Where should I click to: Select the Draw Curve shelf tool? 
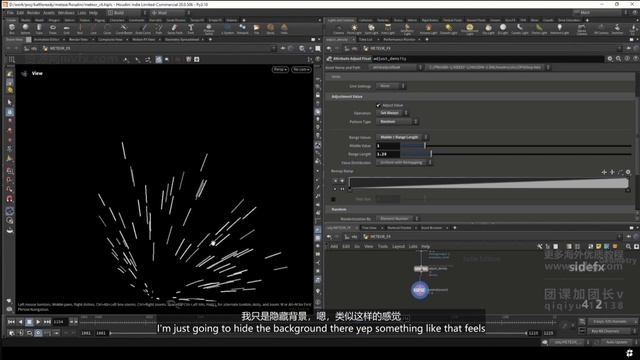point(143,29)
